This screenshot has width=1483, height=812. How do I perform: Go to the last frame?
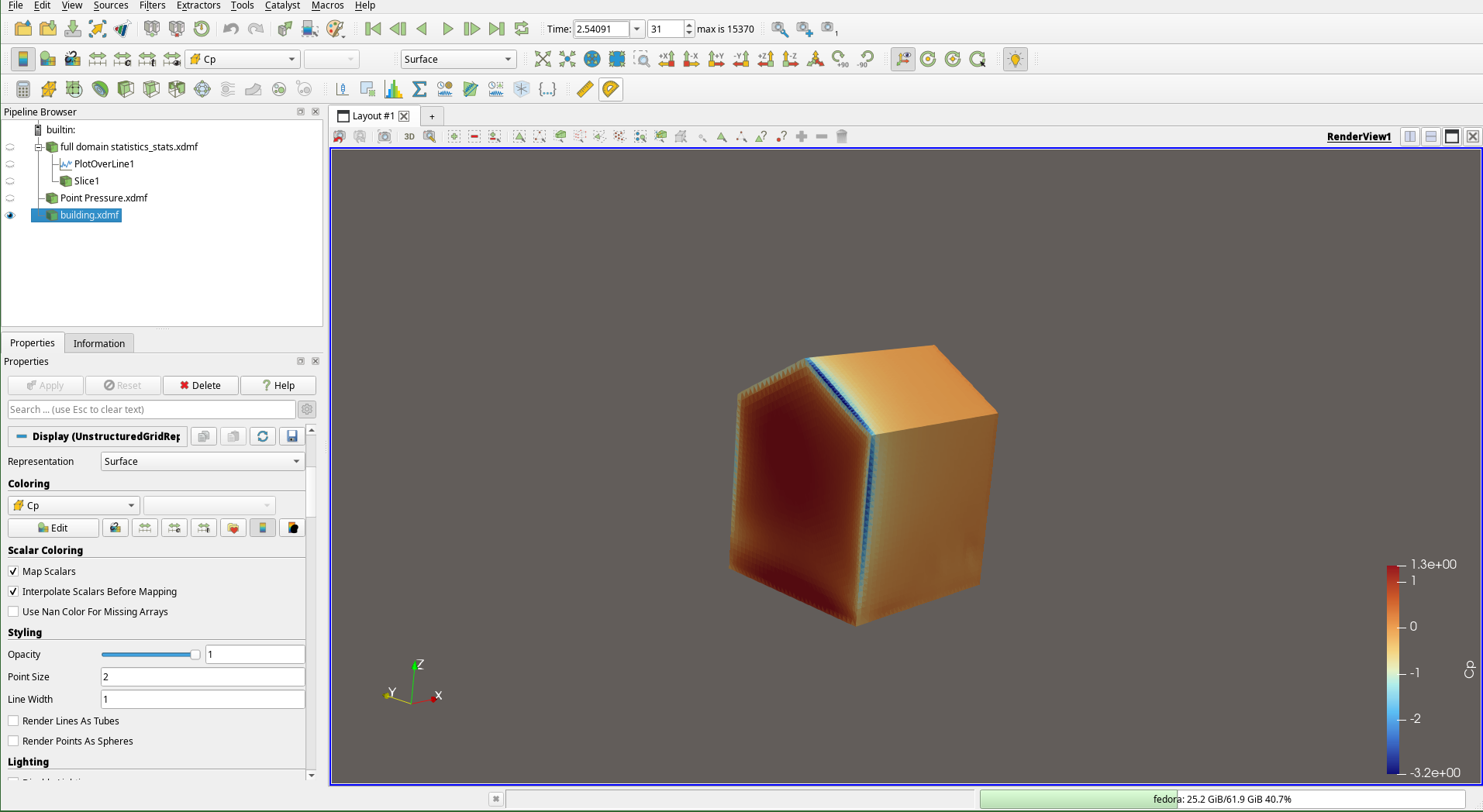coord(497,29)
